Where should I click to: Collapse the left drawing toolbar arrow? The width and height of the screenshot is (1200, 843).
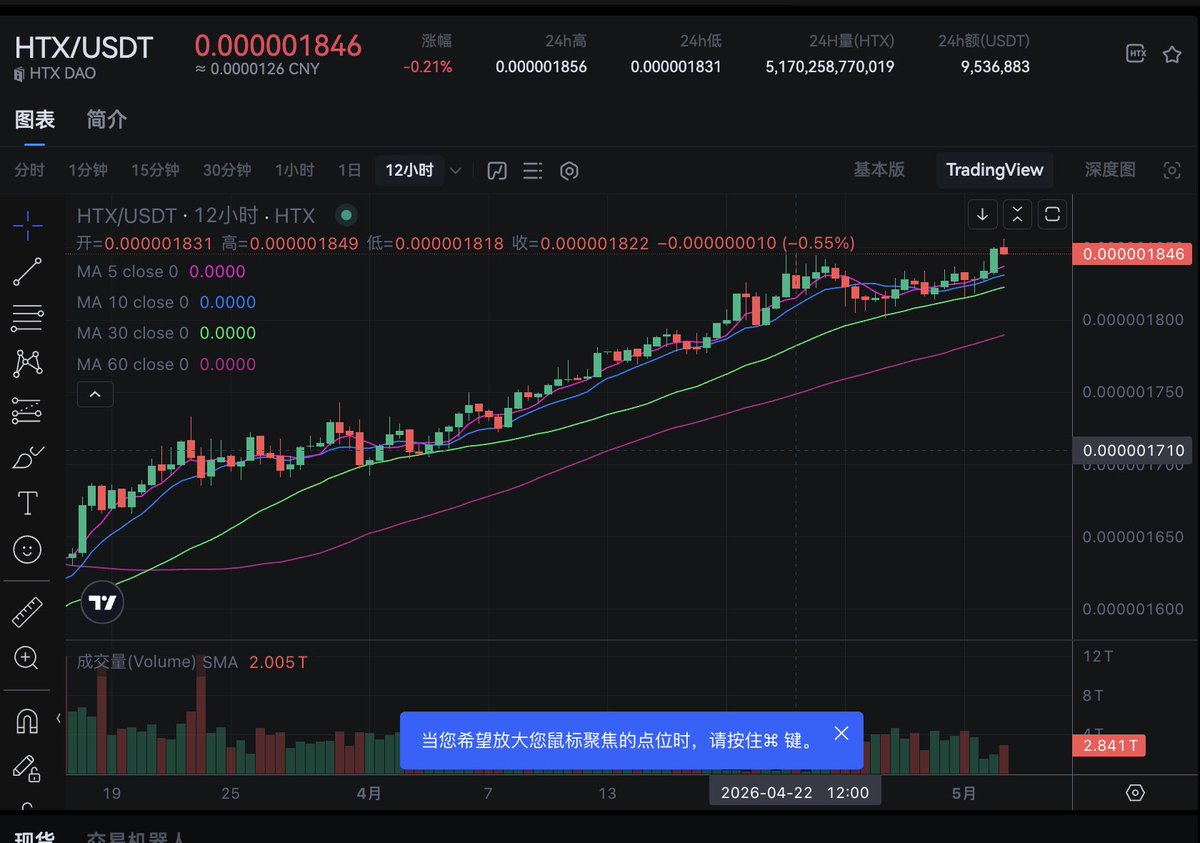(x=58, y=718)
